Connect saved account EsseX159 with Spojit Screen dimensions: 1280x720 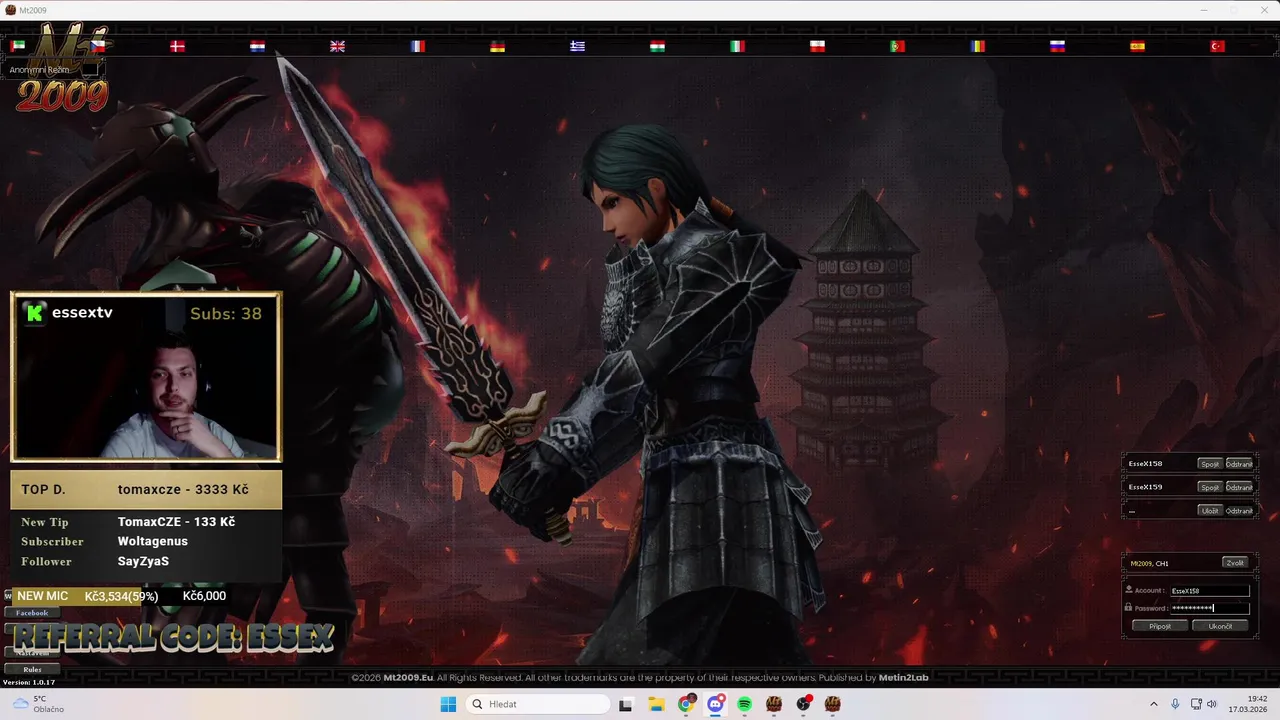[1210, 487]
